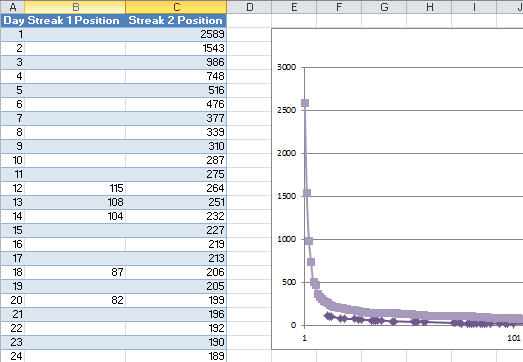This screenshot has height=362, width=523.
Task: Click the 3000 label on chart axis
Action: coord(287,67)
